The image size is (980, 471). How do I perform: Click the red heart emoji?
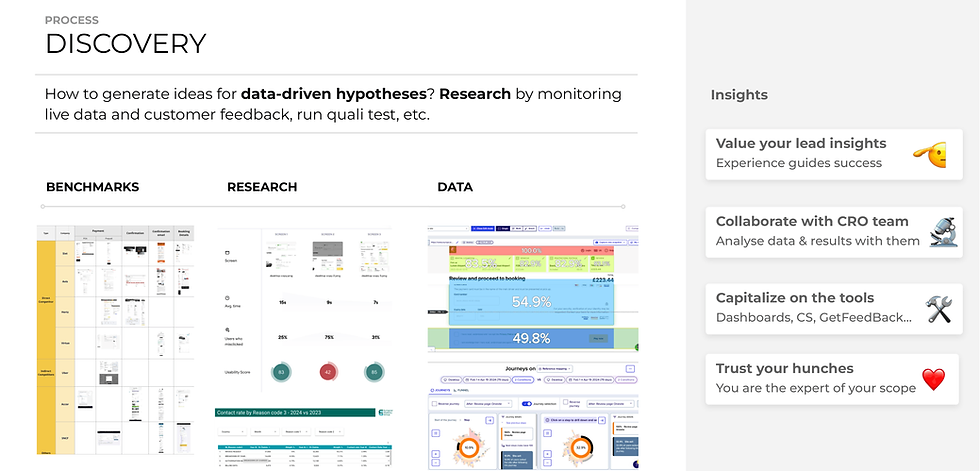point(934,379)
